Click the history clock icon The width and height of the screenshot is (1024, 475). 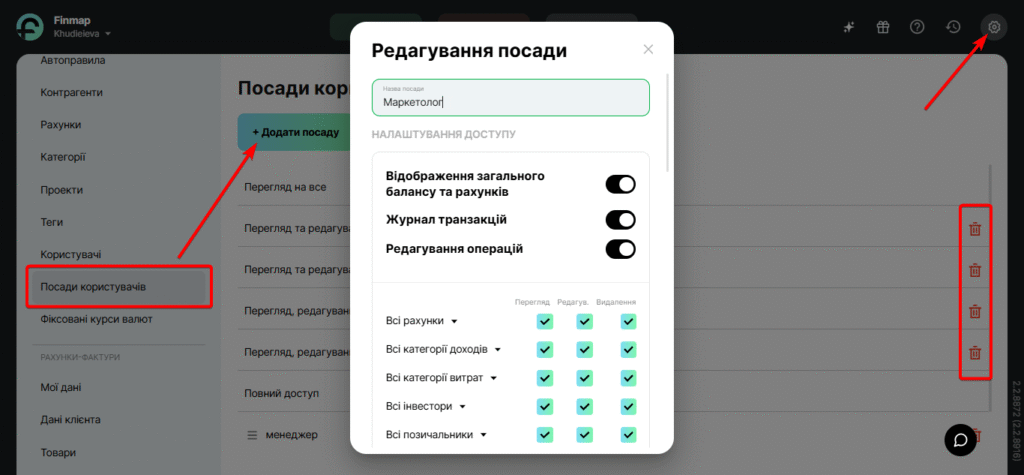pyautogui.click(x=953, y=27)
